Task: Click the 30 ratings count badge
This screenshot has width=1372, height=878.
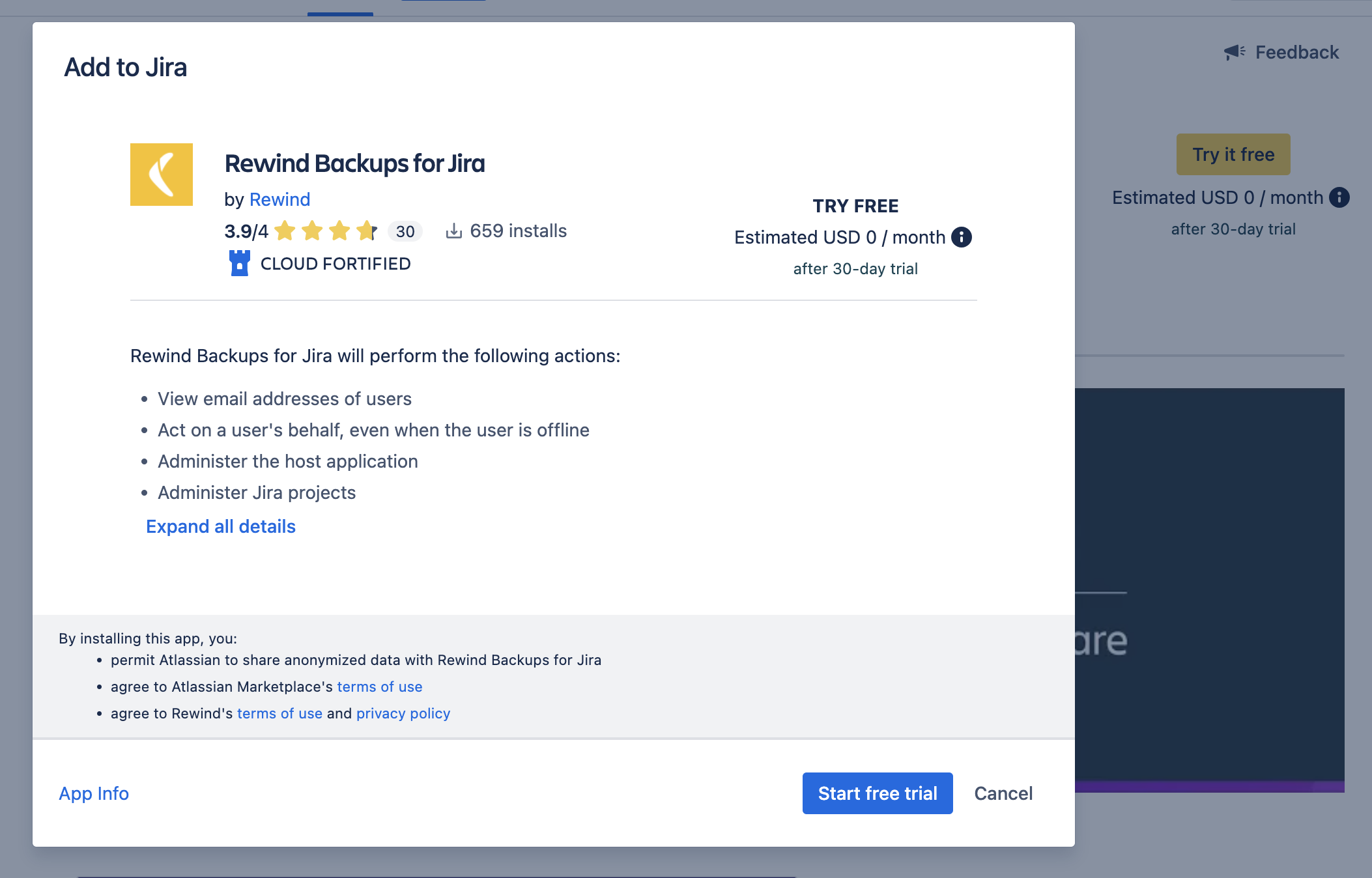Action: (405, 231)
